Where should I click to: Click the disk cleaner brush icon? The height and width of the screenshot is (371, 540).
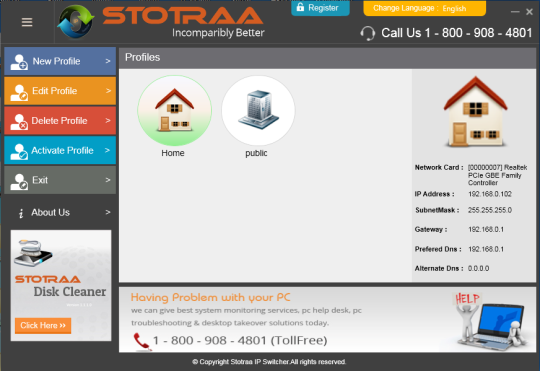coord(33,253)
